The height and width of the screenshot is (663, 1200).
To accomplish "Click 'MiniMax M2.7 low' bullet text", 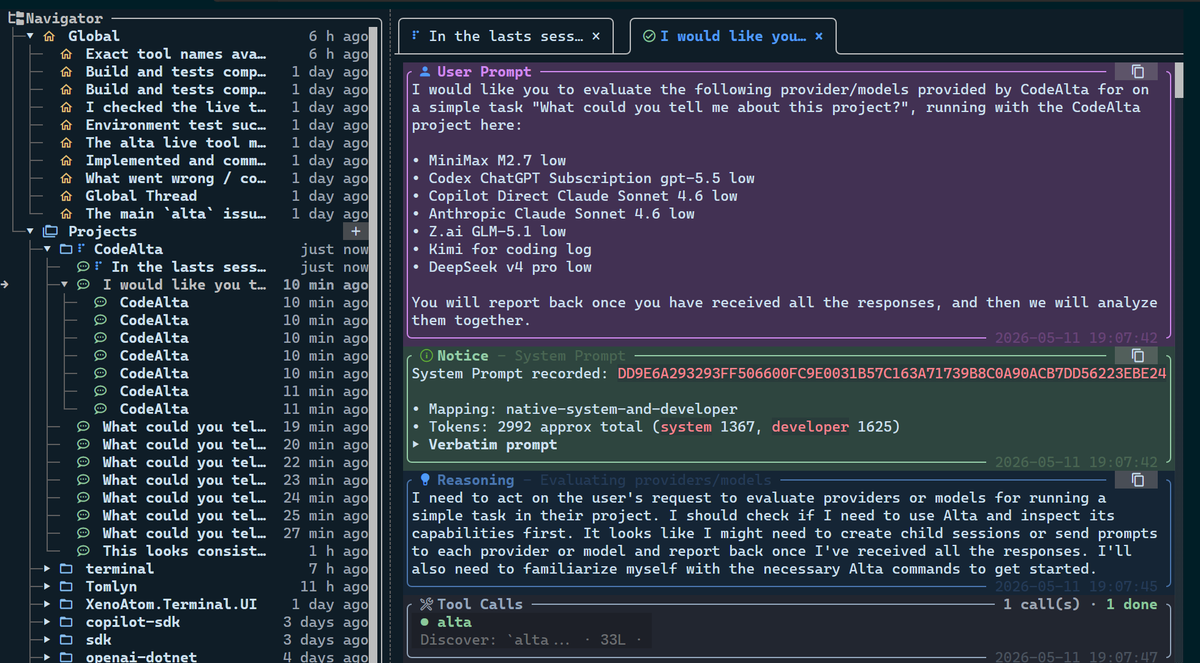I will pyautogui.click(x=497, y=160).
